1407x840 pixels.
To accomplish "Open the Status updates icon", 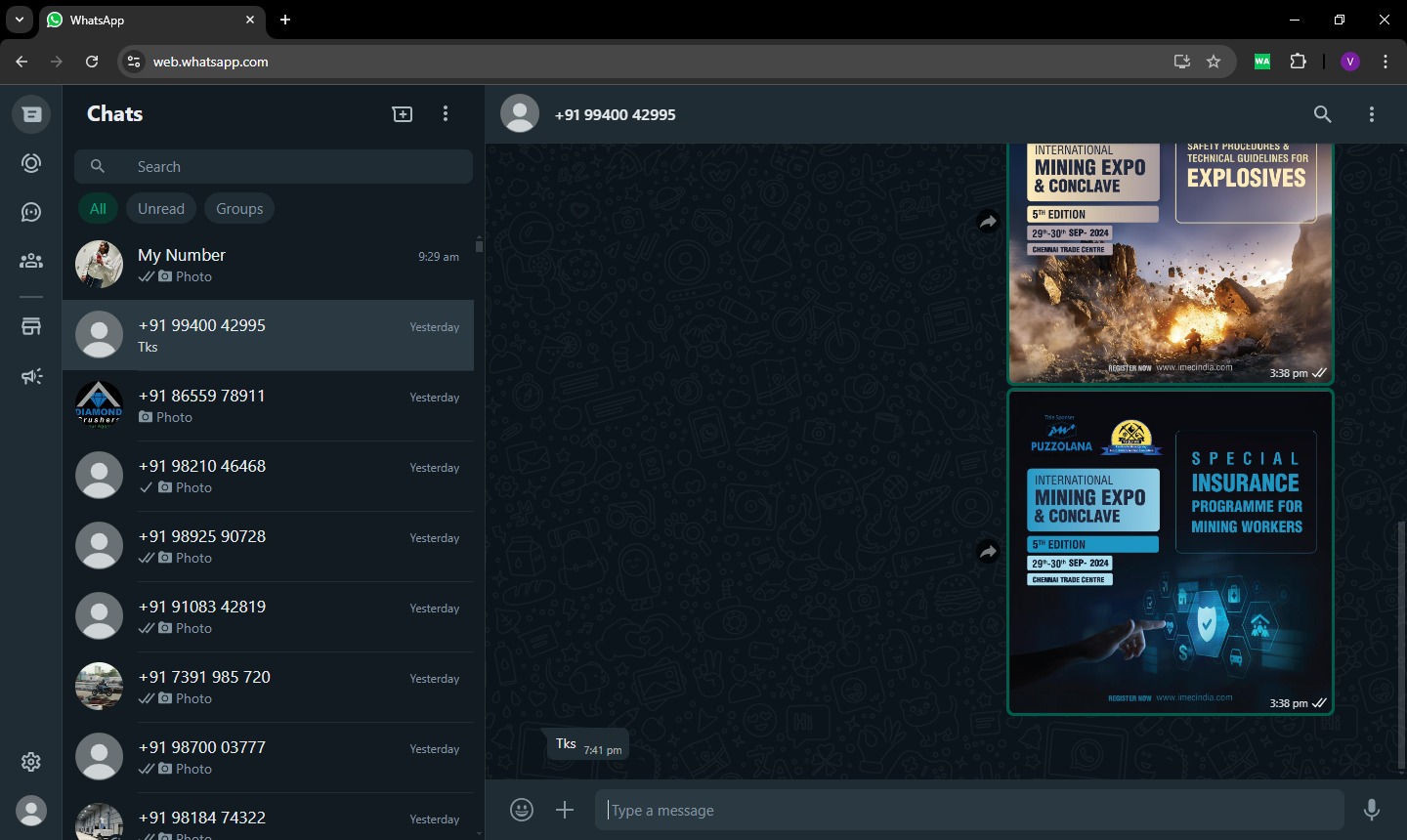I will coord(31,163).
